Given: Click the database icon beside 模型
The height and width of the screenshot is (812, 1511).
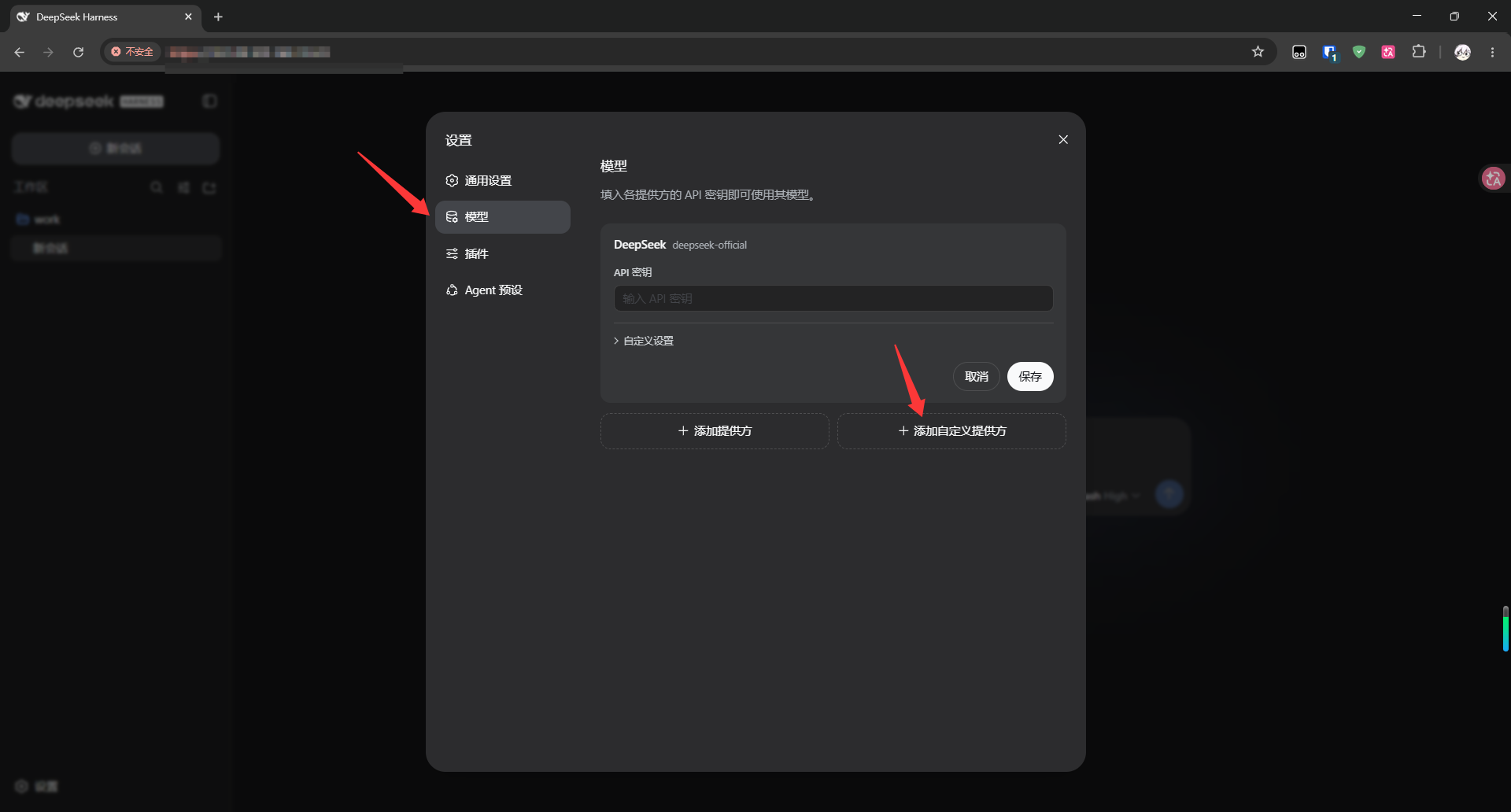Looking at the screenshot, I should point(452,217).
